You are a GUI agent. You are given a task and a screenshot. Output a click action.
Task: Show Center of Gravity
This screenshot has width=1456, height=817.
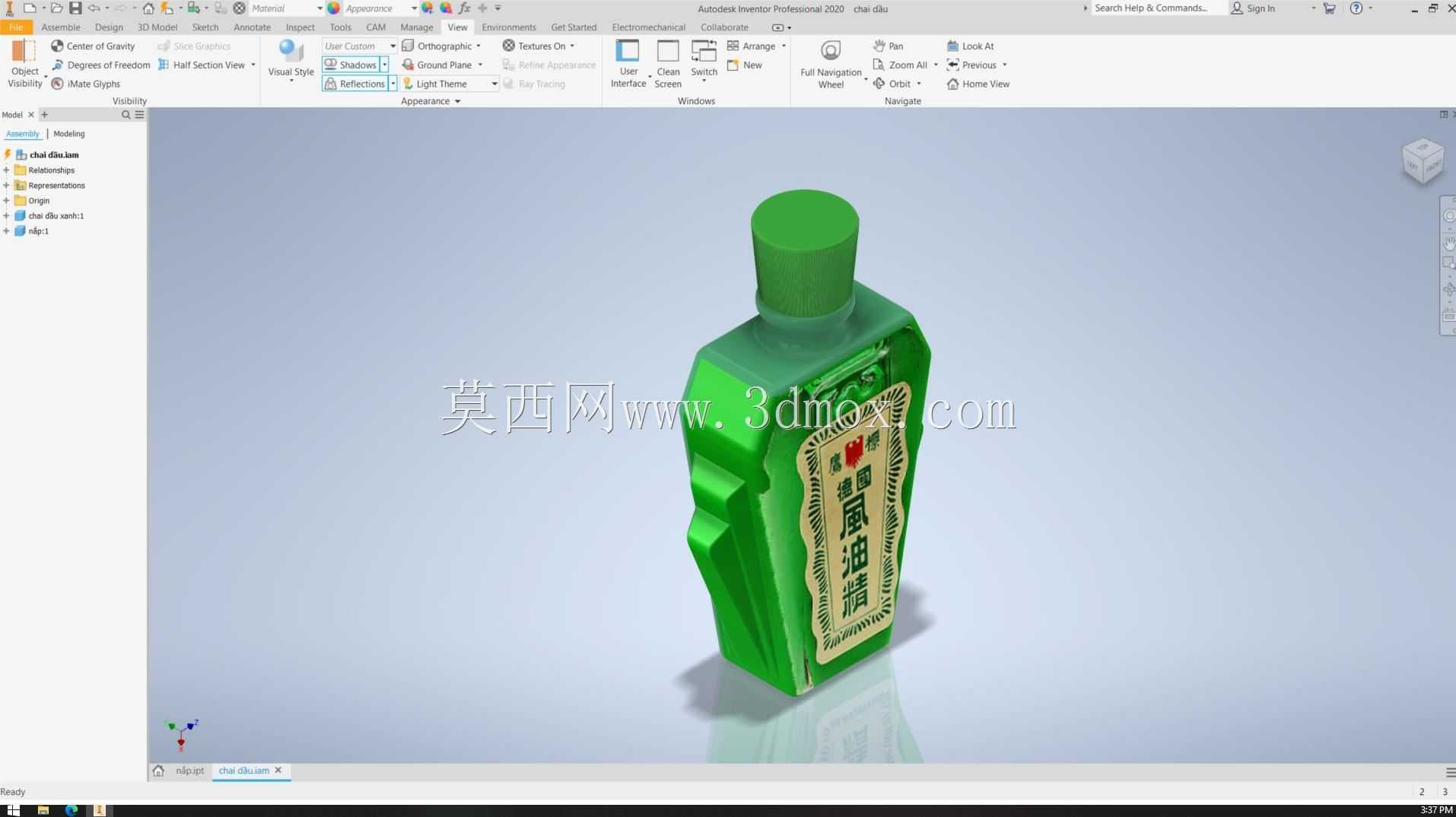93,46
